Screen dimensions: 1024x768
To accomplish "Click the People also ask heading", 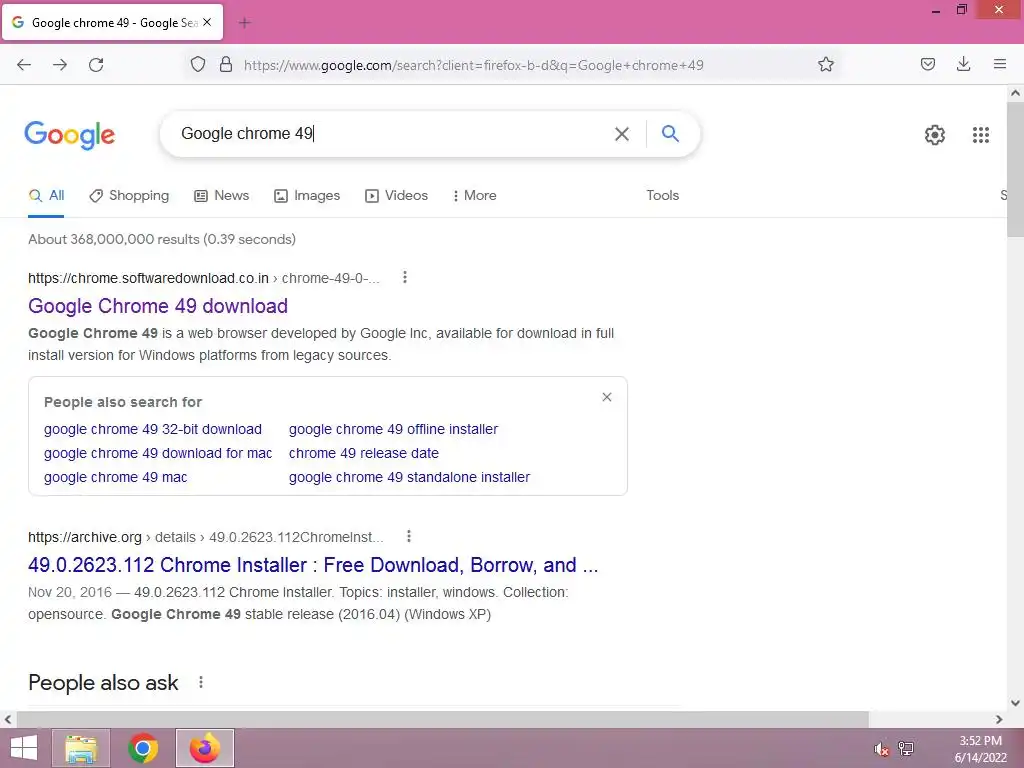I will (x=103, y=682).
